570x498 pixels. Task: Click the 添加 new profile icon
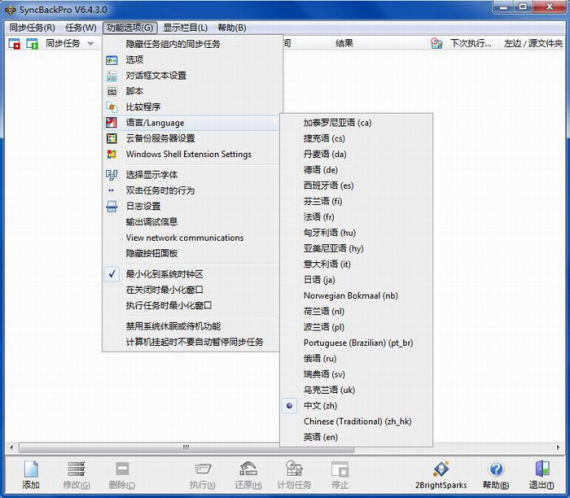[x=31, y=469]
